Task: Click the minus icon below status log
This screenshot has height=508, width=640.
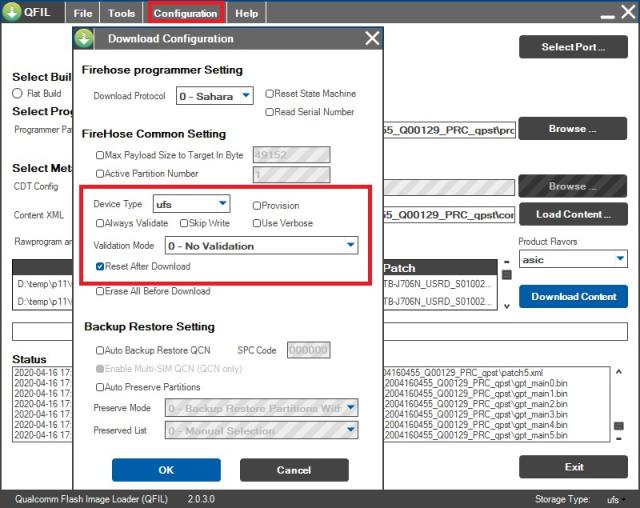Action: tap(619, 439)
